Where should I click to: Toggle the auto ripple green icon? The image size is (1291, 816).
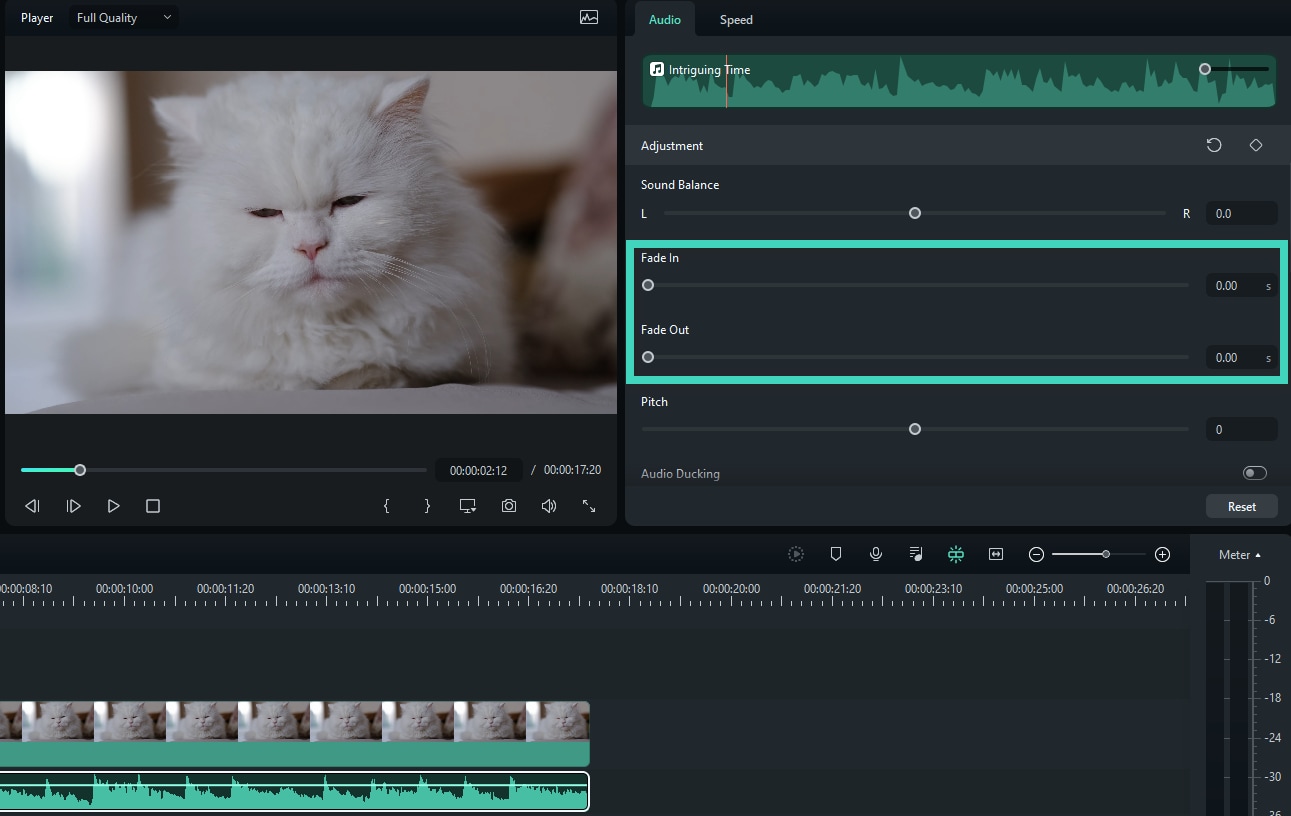point(956,554)
